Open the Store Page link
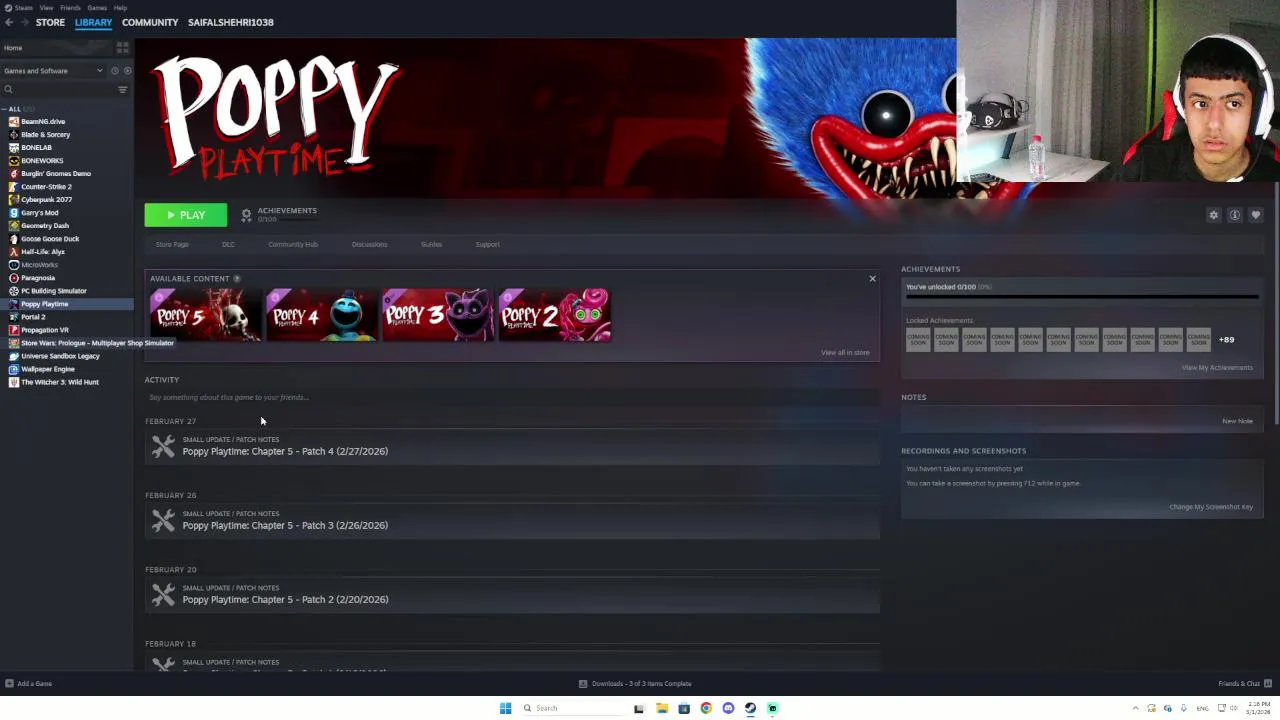 coord(172,244)
